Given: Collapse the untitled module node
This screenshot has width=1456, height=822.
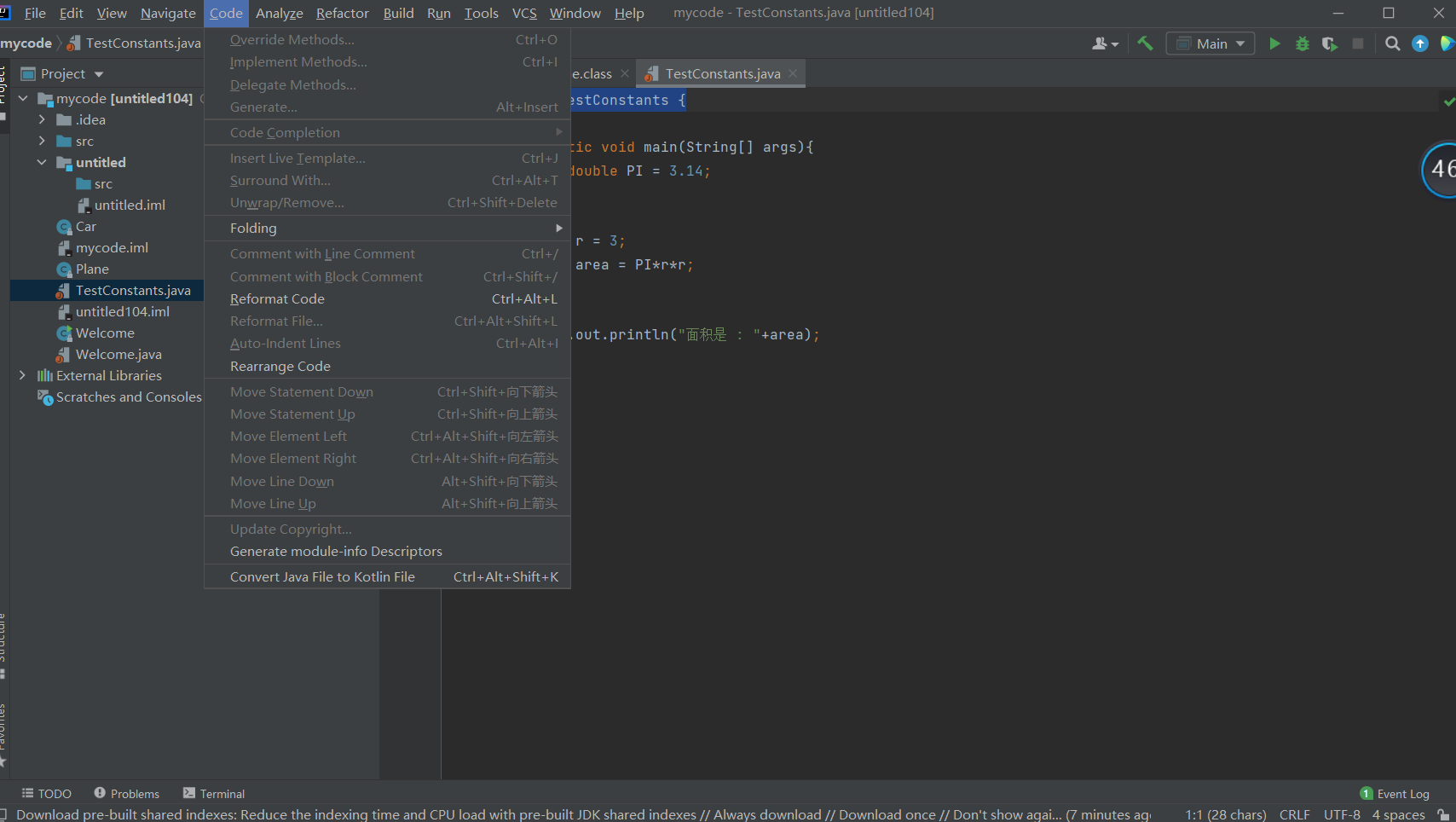Looking at the screenshot, I should click(x=42, y=163).
